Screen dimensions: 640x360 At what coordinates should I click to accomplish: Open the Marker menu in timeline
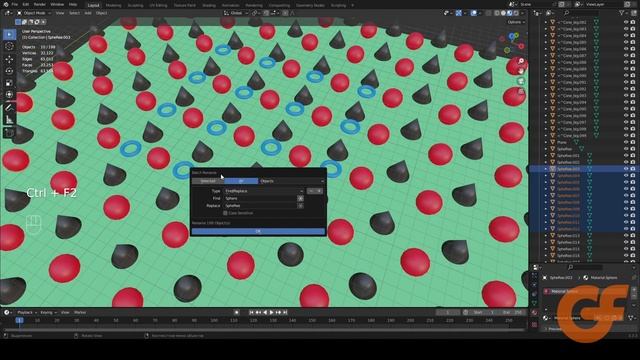[x=80, y=312]
